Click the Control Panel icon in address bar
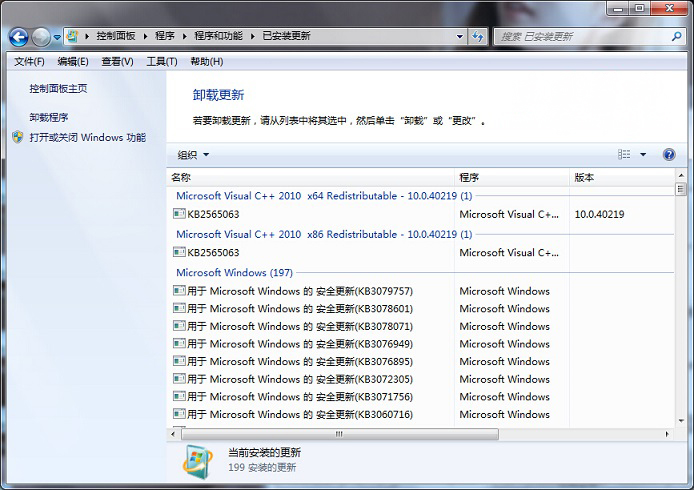This screenshot has width=694, height=490. click(x=72, y=36)
